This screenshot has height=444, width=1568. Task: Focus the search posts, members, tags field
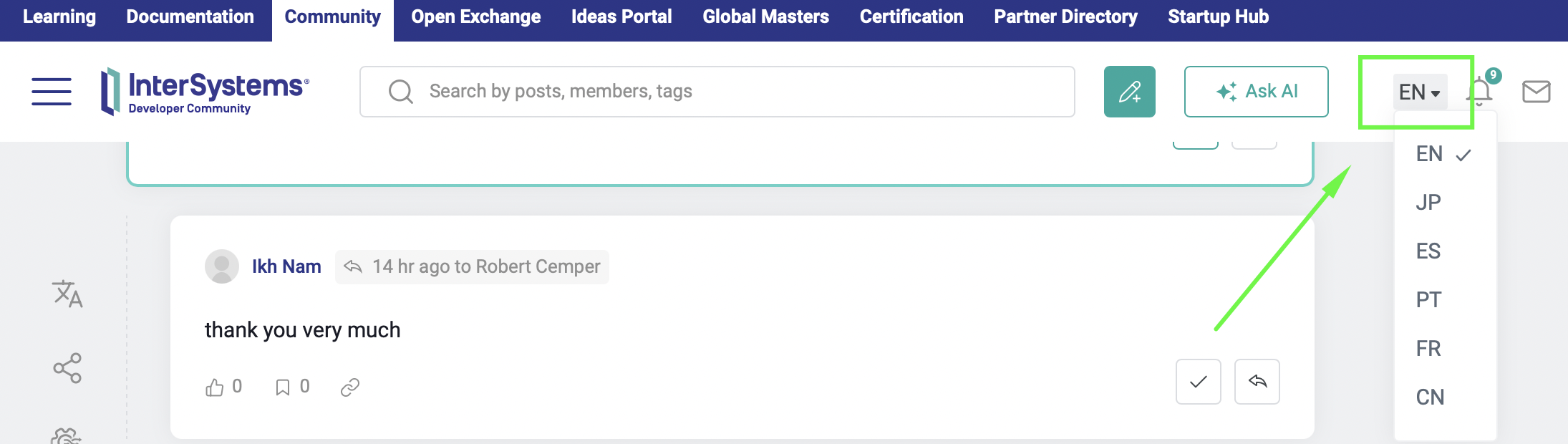click(716, 92)
